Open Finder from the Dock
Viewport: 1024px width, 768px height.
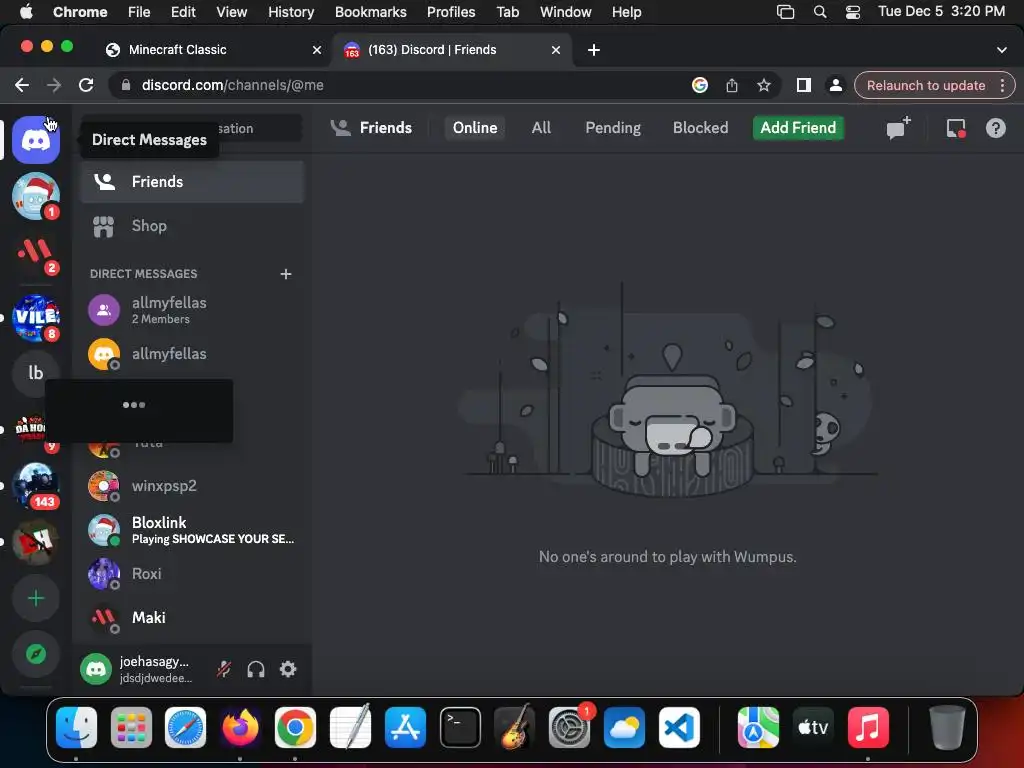(76, 728)
